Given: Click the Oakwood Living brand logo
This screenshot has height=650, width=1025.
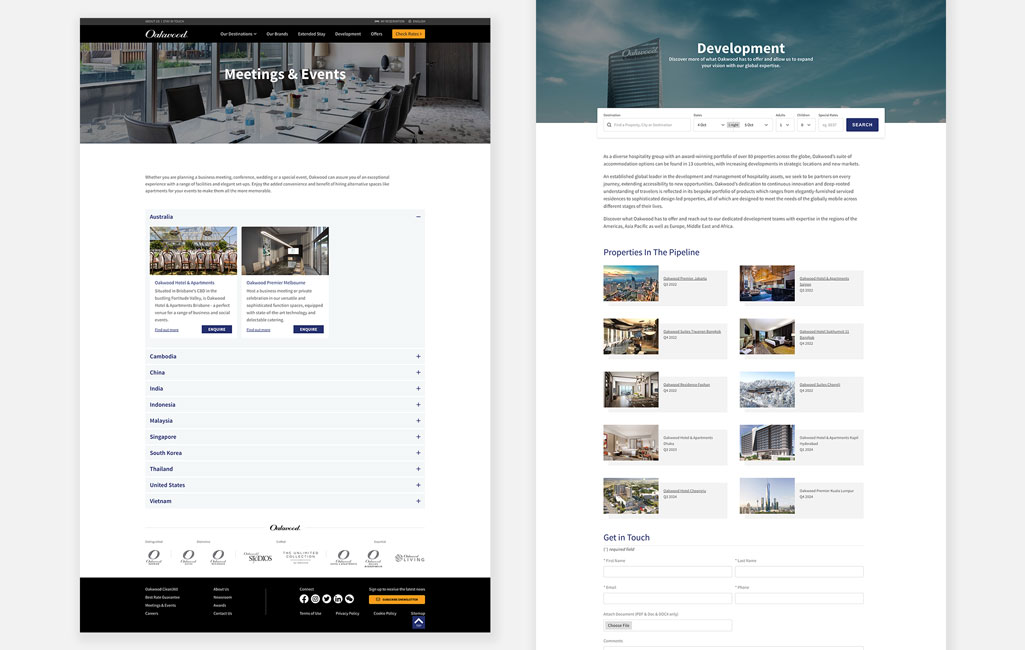Looking at the screenshot, I should pyautogui.click(x=409, y=558).
